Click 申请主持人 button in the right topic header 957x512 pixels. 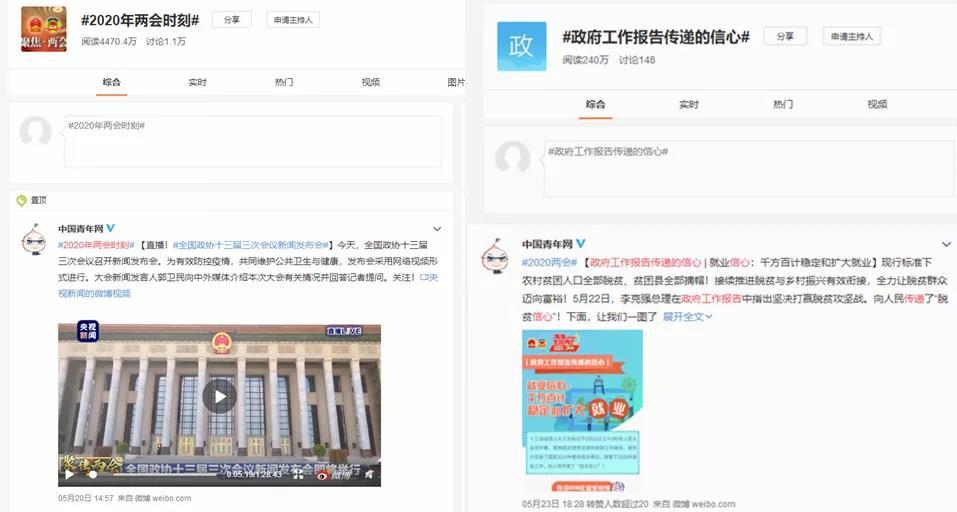click(x=852, y=36)
